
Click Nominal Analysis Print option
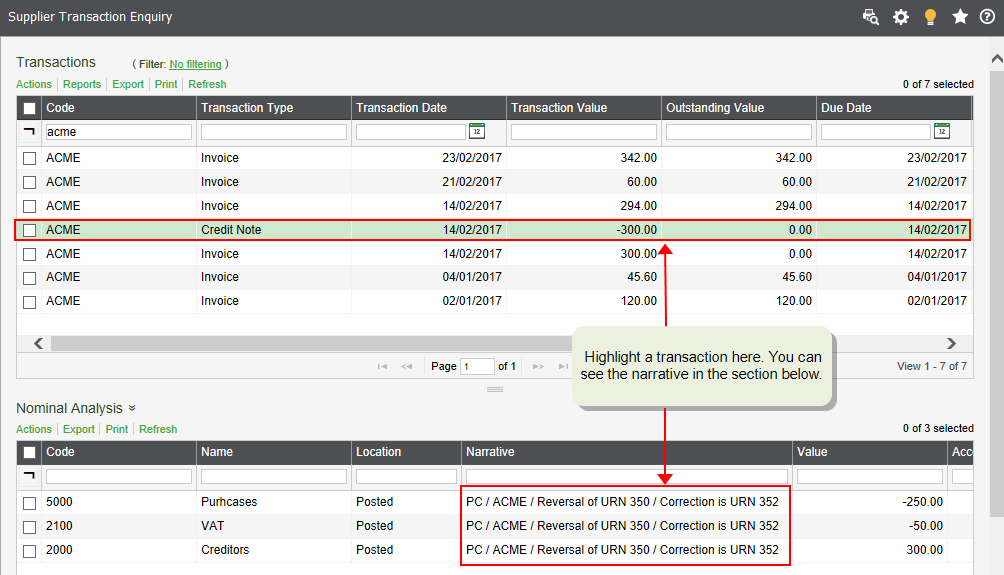[117, 429]
